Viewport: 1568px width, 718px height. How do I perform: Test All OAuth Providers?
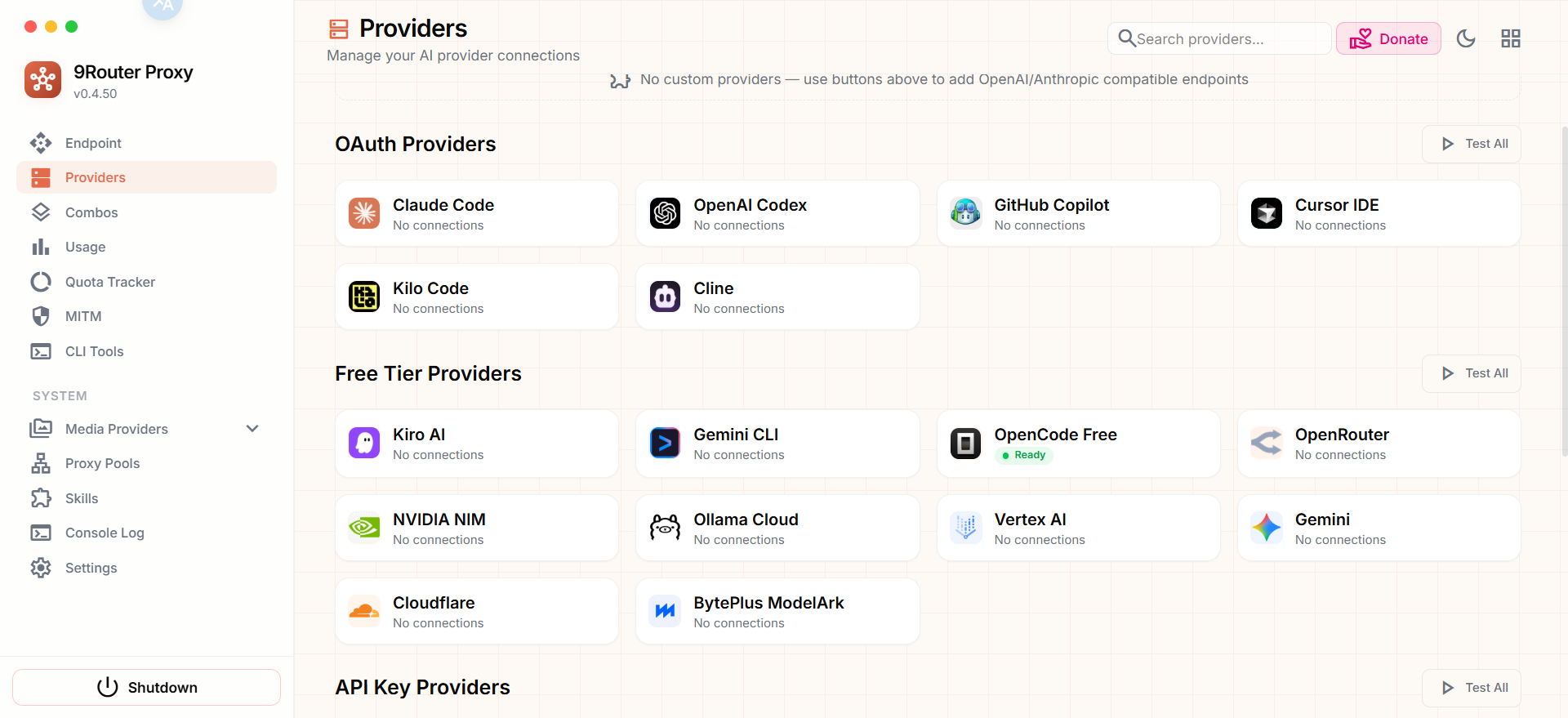pyautogui.click(x=1472, y=144)
